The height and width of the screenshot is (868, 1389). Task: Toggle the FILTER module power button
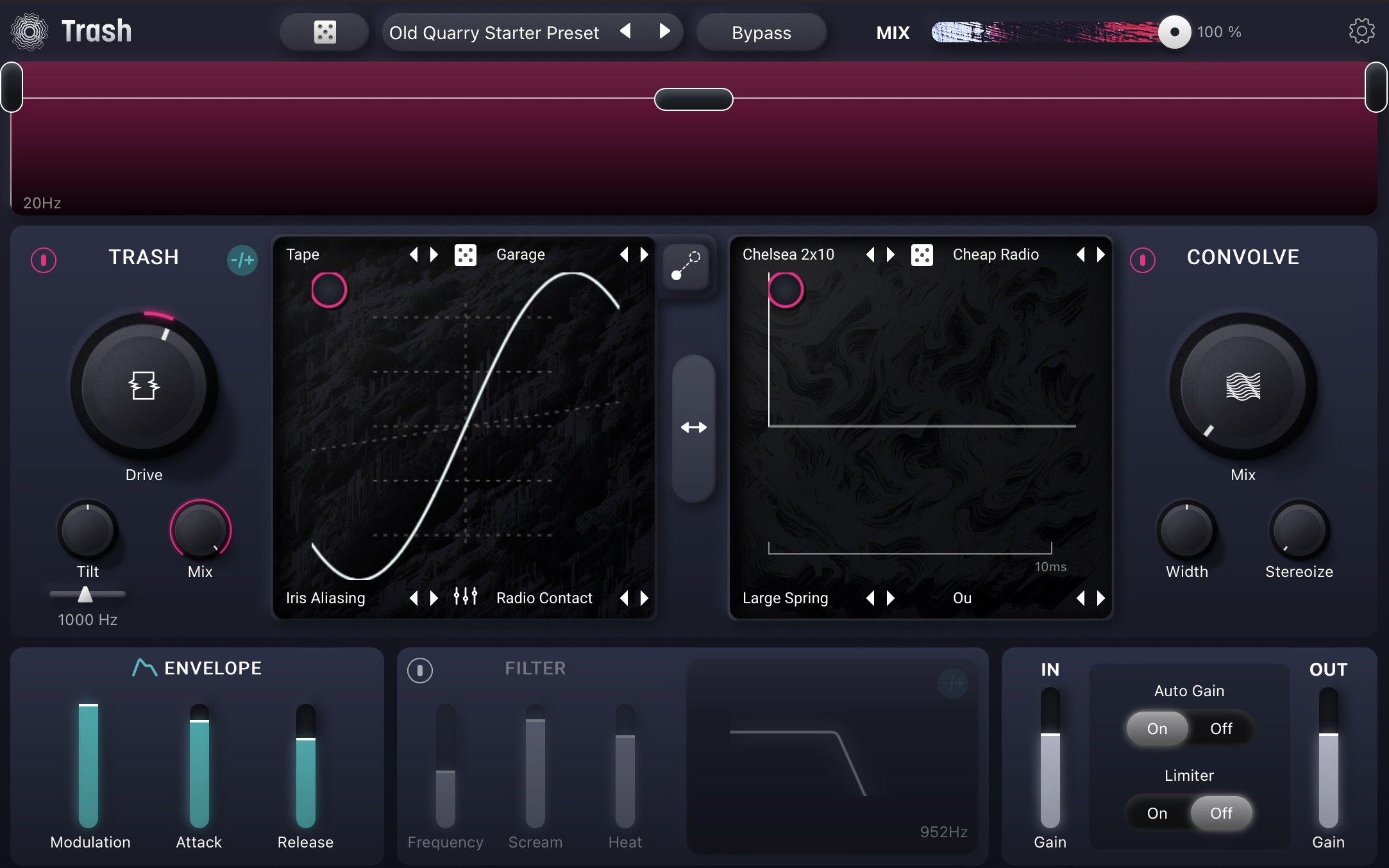[419, 671]
